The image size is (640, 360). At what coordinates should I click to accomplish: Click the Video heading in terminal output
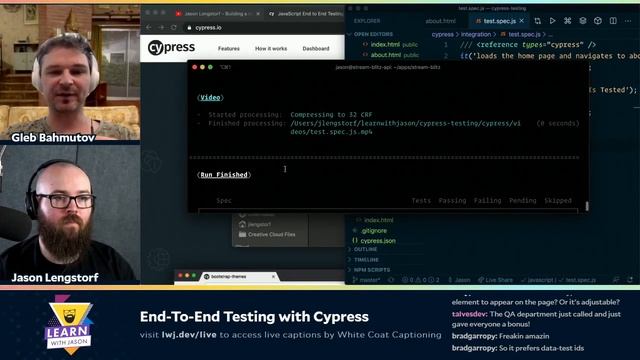pos(210,98)
